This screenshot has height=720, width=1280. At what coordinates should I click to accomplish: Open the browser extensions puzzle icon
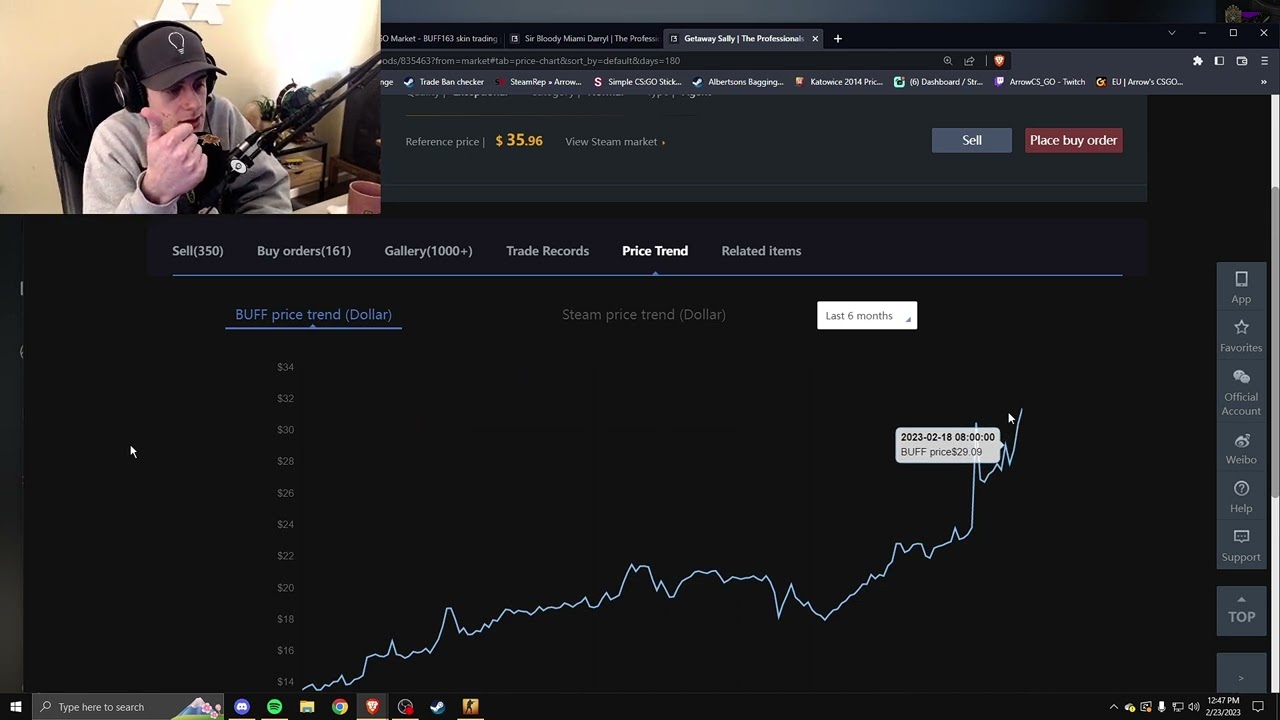tap(1197, 61)
